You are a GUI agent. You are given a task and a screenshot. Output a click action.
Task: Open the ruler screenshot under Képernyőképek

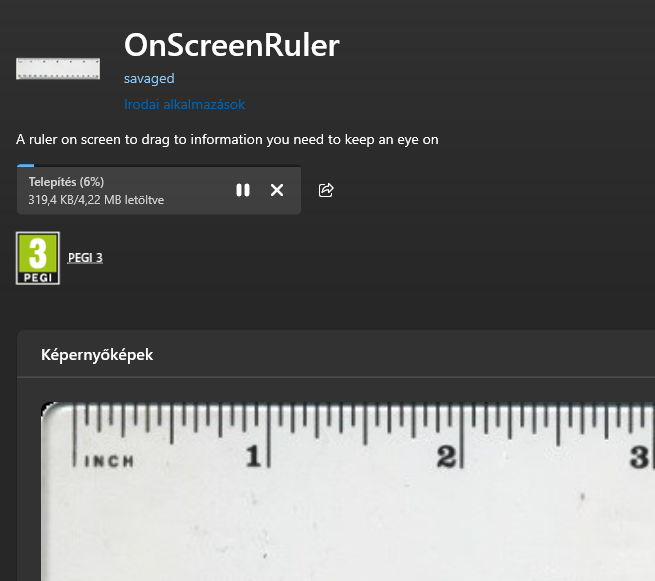pos(348,491)
